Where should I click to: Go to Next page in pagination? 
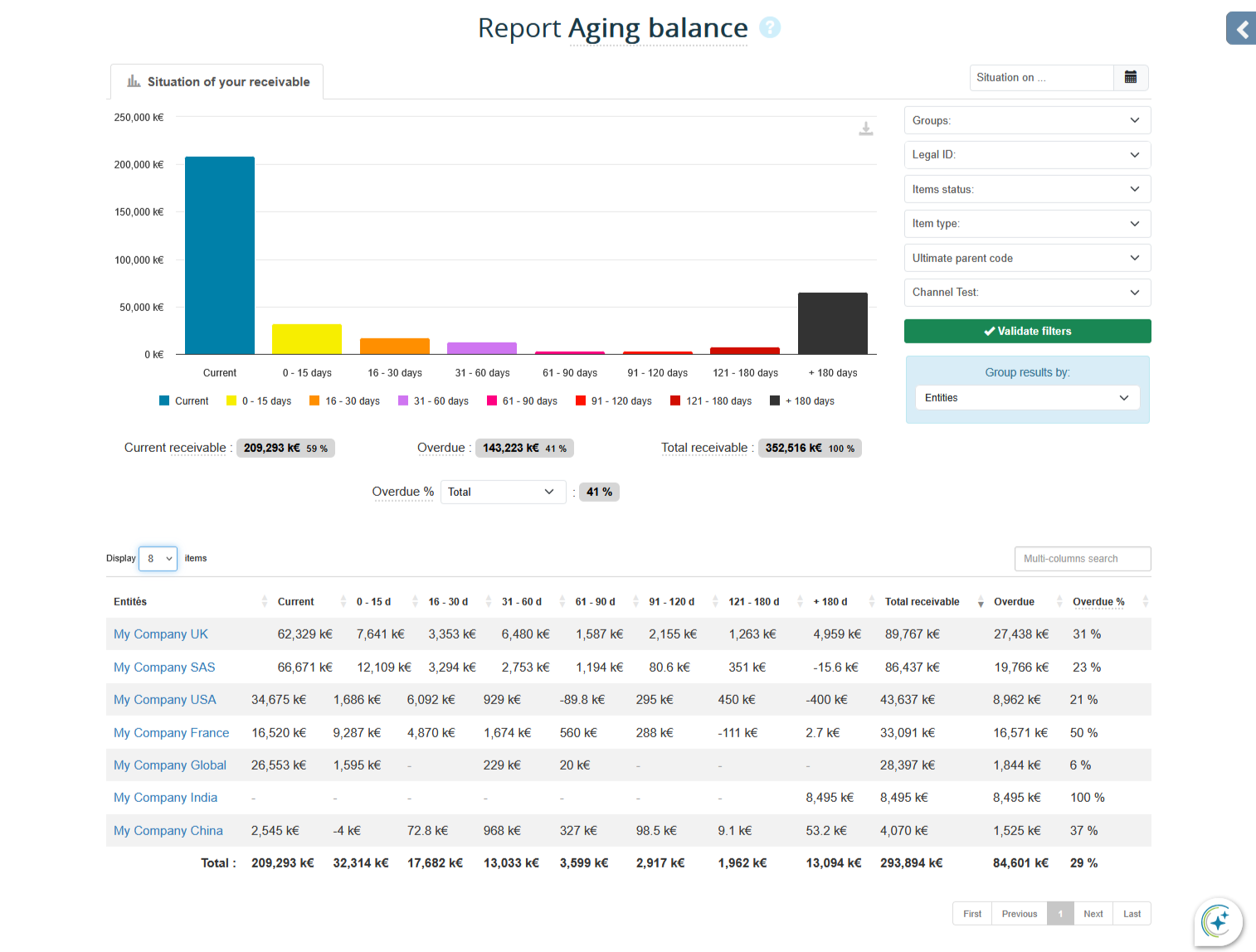[1093, 914]
